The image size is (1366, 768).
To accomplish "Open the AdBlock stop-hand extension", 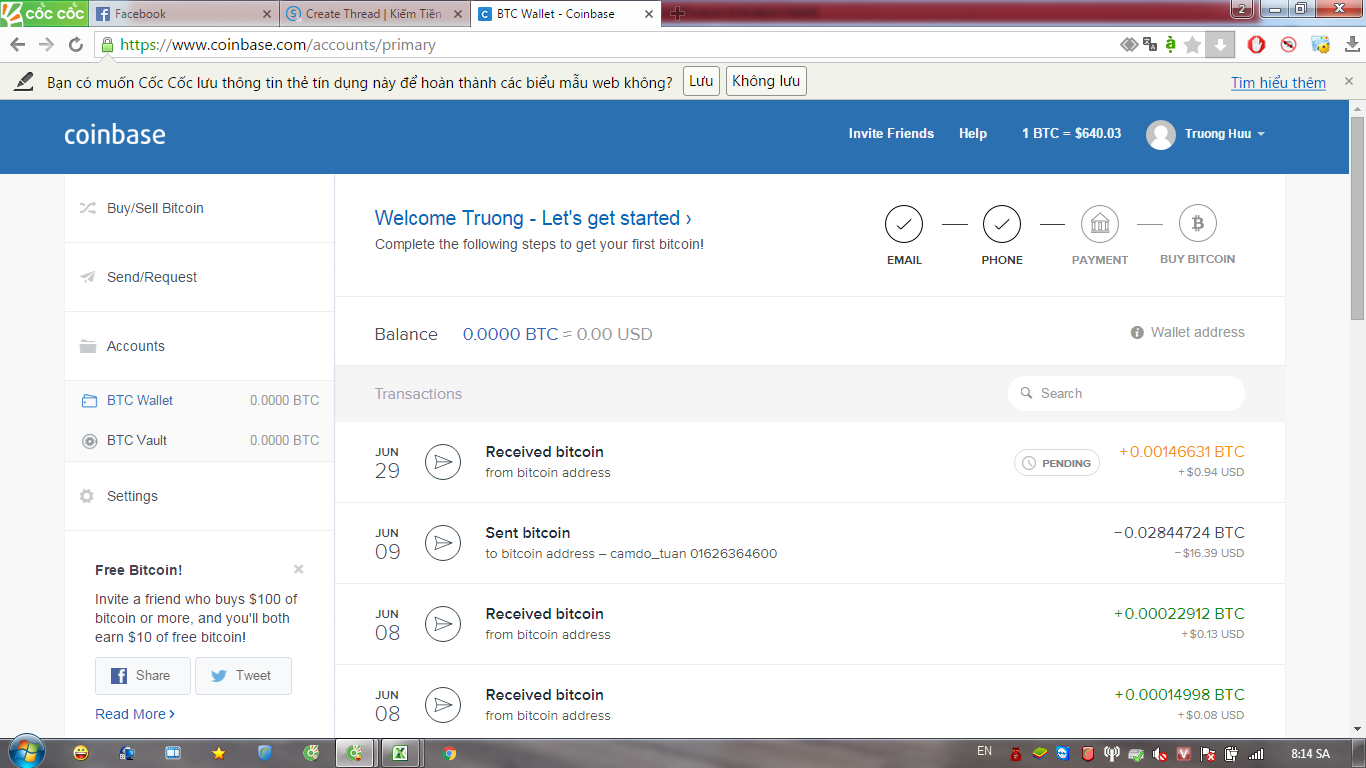I will tap(1257, 45).
